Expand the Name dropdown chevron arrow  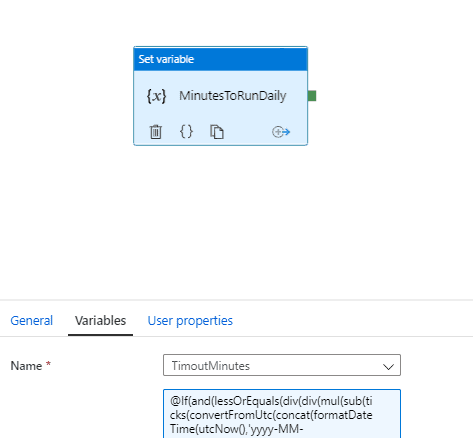click(388, 367)
